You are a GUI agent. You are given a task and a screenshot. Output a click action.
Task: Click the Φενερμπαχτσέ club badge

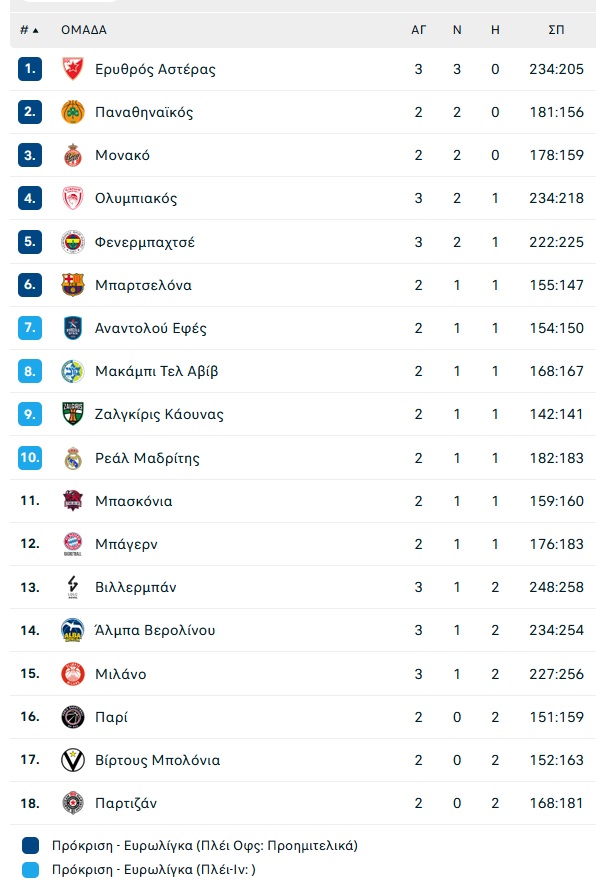click(x=73, y=242)
